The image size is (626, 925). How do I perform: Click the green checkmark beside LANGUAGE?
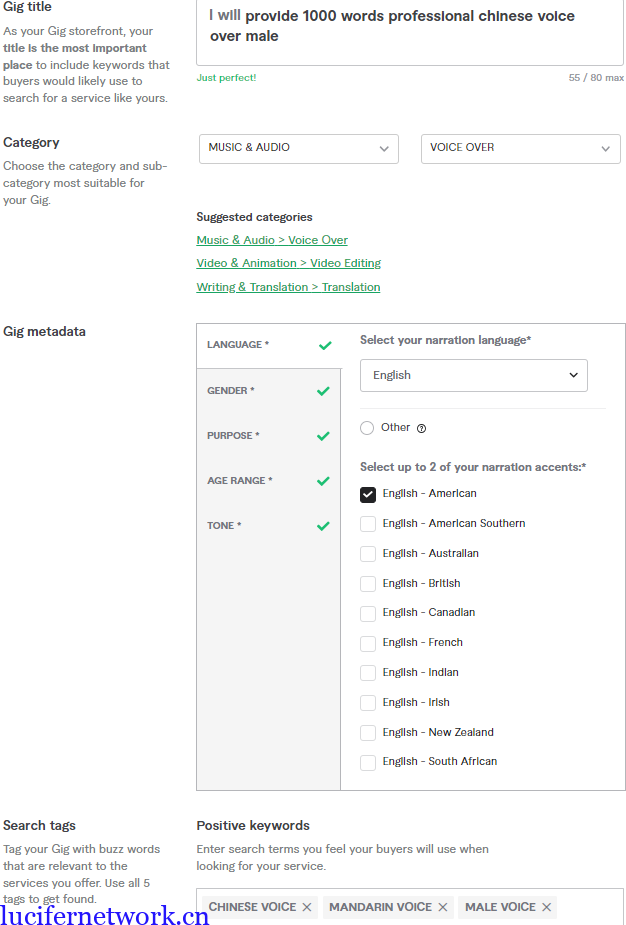point(325,345)
